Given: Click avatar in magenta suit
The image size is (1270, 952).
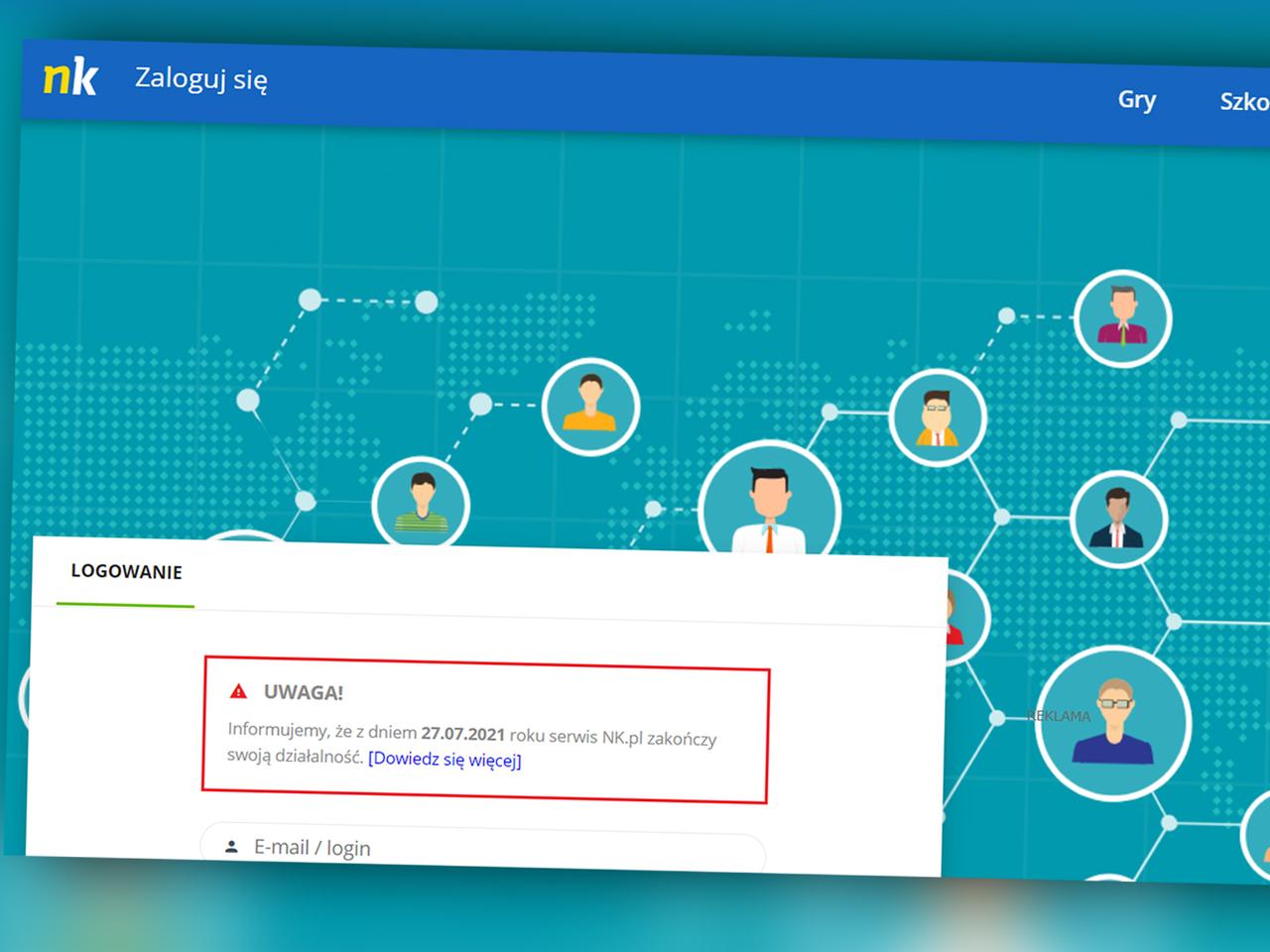Looking at the screenshot, I should point(1123,318).
